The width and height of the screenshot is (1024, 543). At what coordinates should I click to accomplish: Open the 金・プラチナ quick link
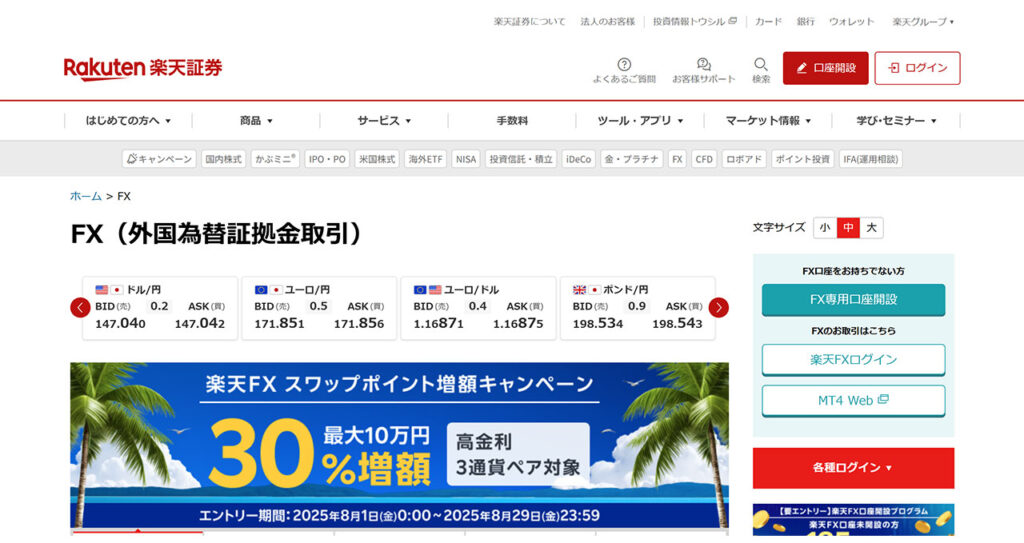(632, 159)
